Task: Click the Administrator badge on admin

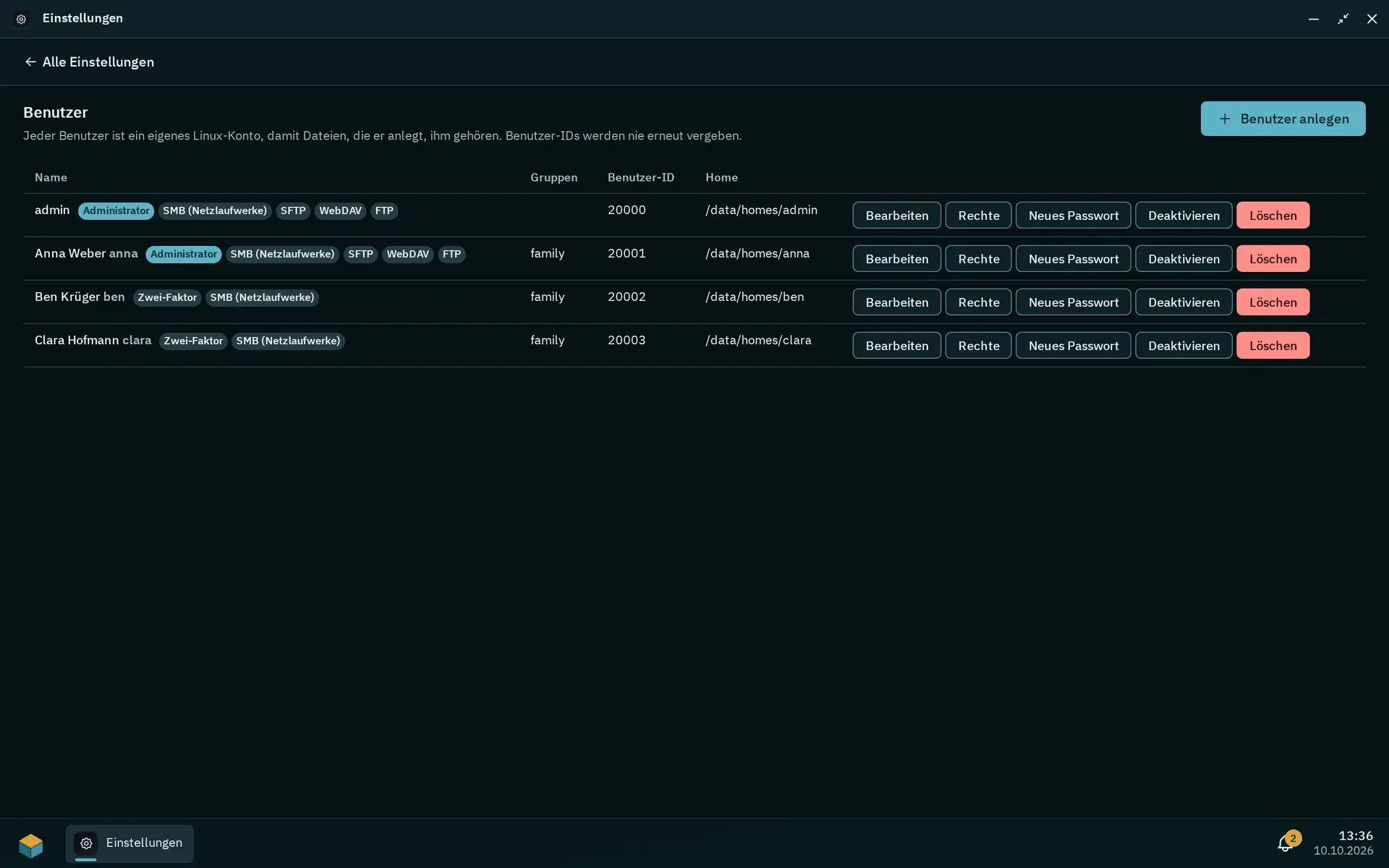Action: click(x=116, y=210)
